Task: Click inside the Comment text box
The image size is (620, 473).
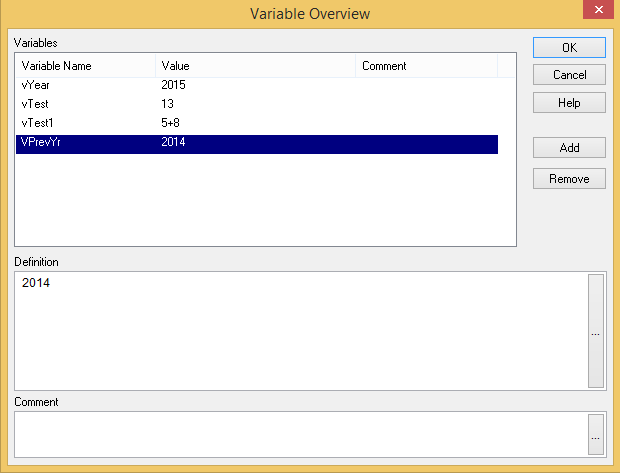Action: [300, 436]
